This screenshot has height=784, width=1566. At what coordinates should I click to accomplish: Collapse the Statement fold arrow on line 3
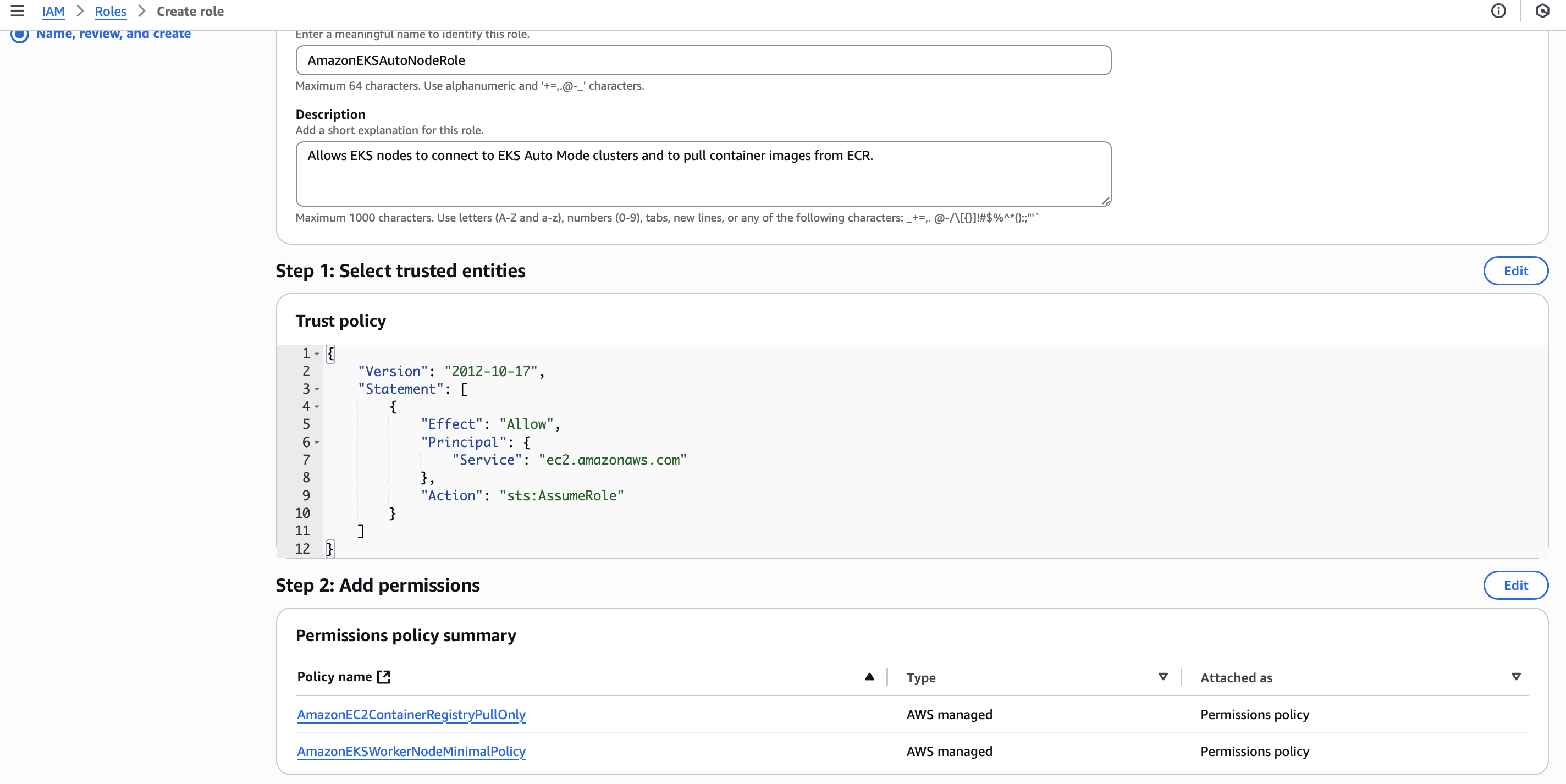click(x=317, y=389)
